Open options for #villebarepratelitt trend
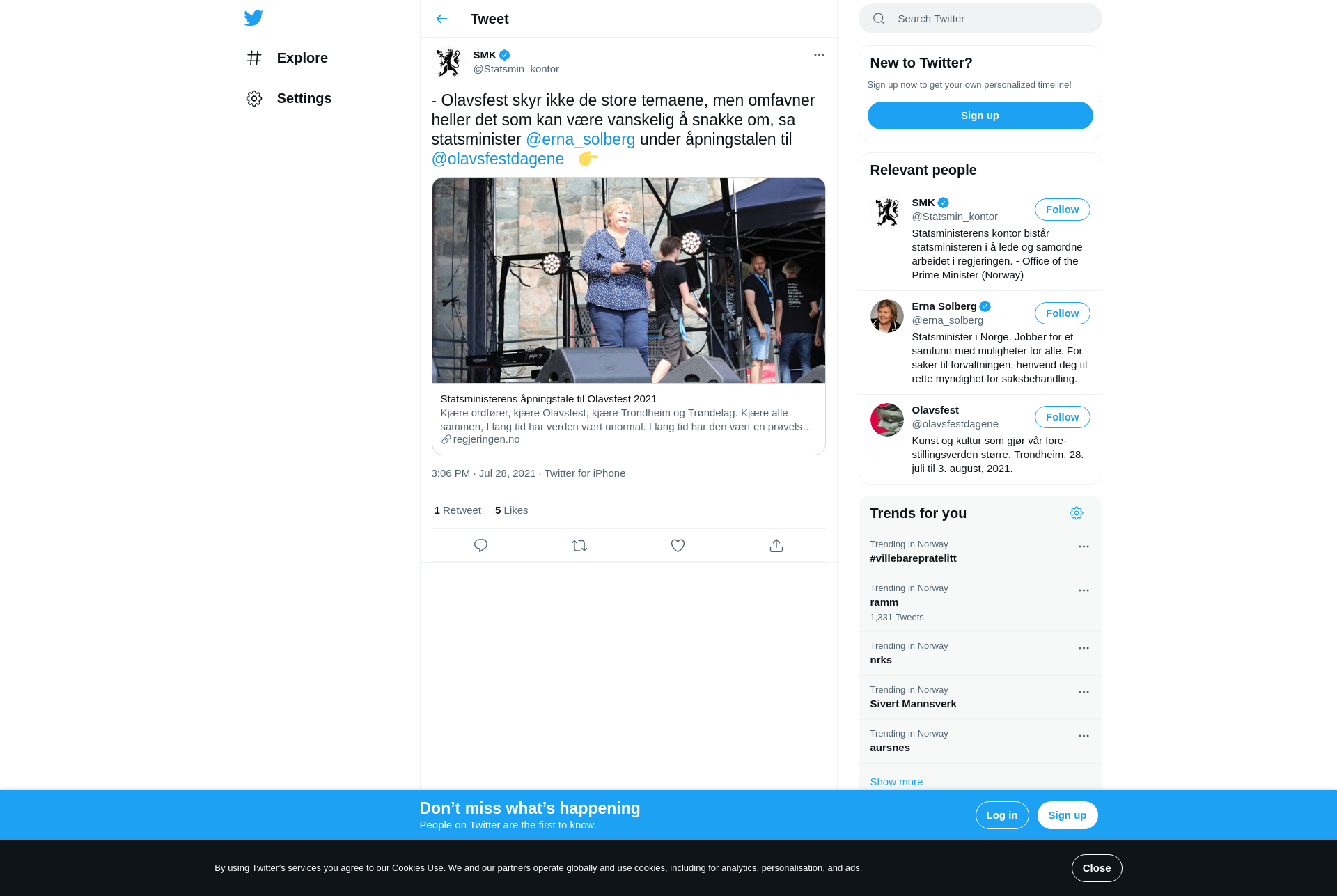The height and width of the screenshot is (896, 1337). 1084,547
